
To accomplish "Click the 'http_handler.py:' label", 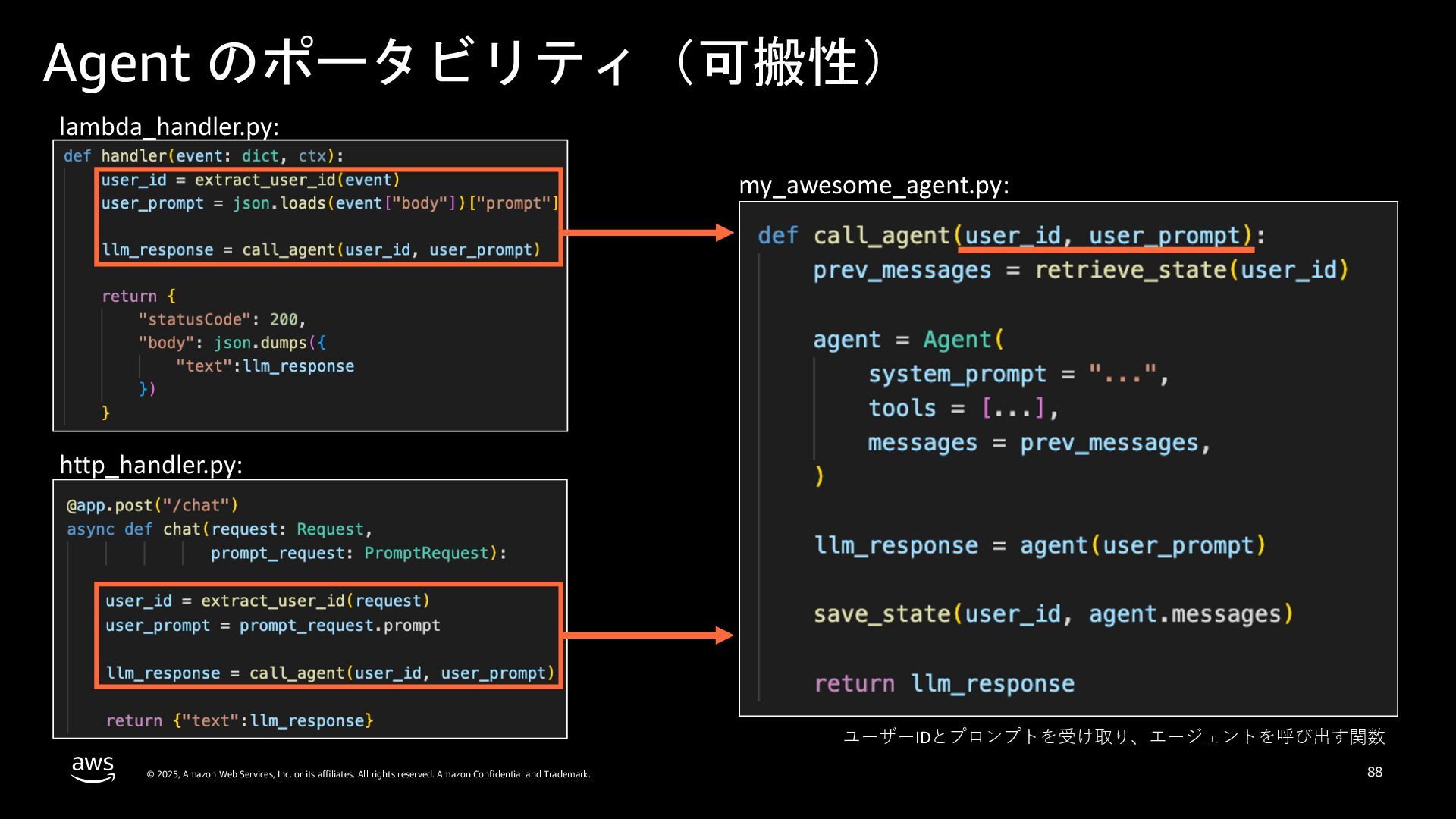I will click(x=151, y=464).
